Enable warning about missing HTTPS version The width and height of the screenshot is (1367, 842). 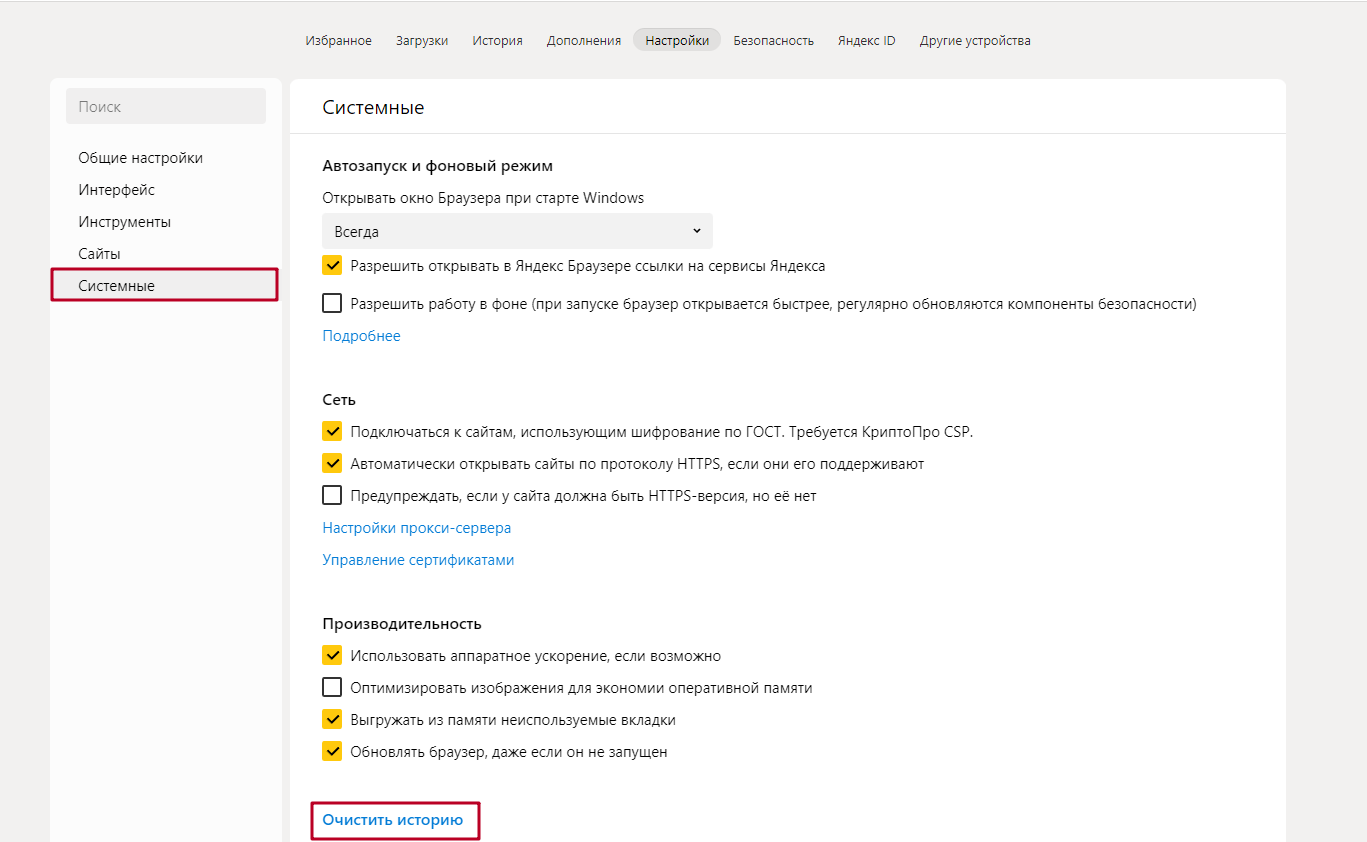click(332, 496)
